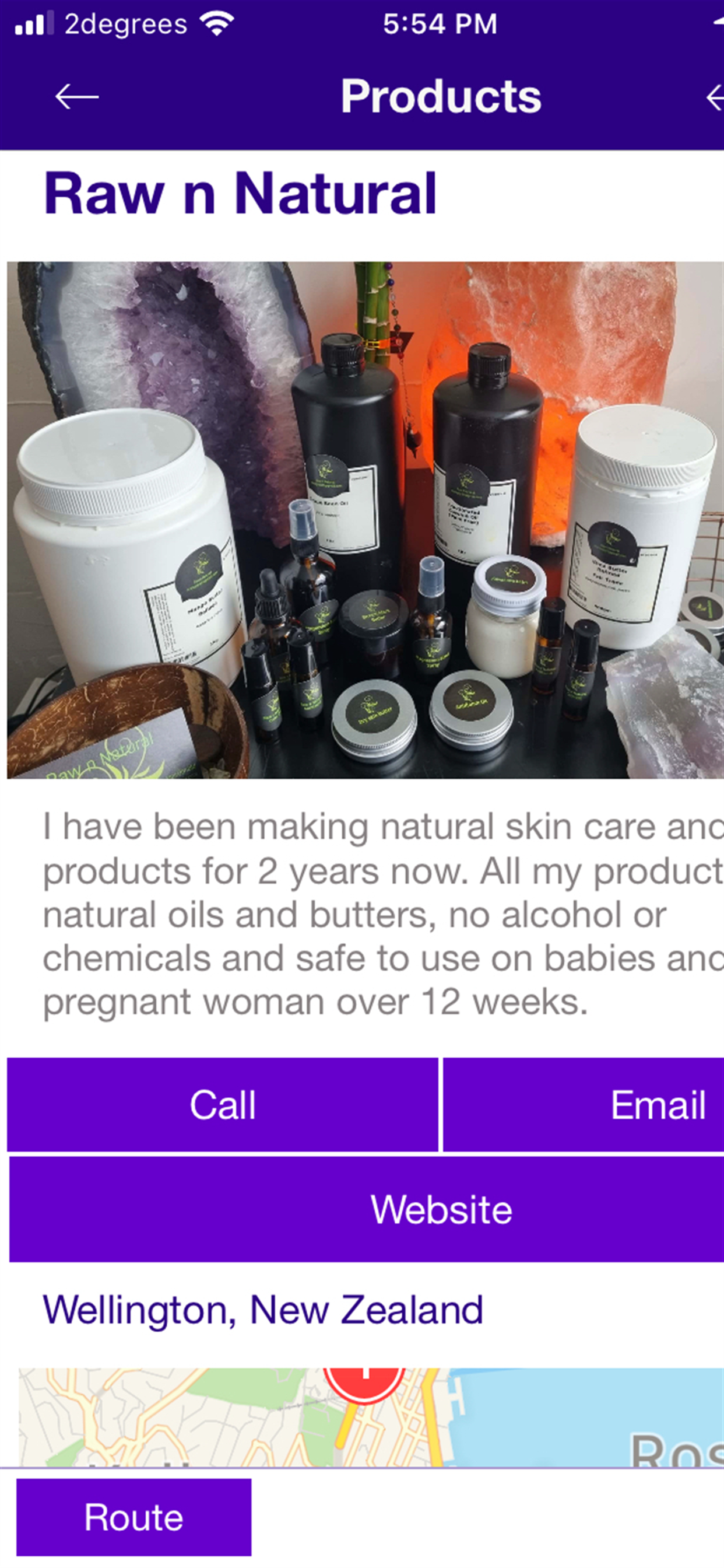Tap the partially visible arrow at header right
The image size is (724, 1568).
tap(715, 97)
